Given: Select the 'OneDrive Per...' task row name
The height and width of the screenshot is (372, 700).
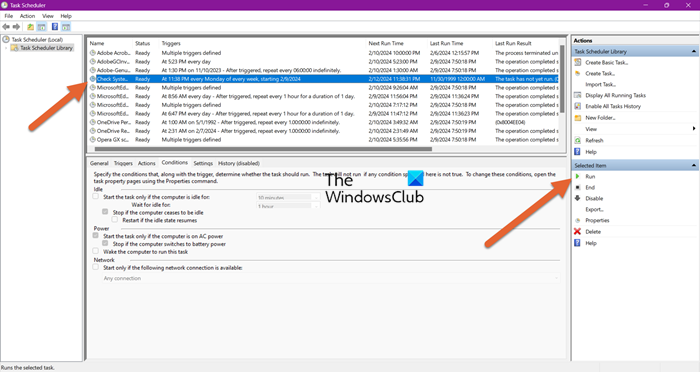Looking at the screenshot, I should pos(112,122).
